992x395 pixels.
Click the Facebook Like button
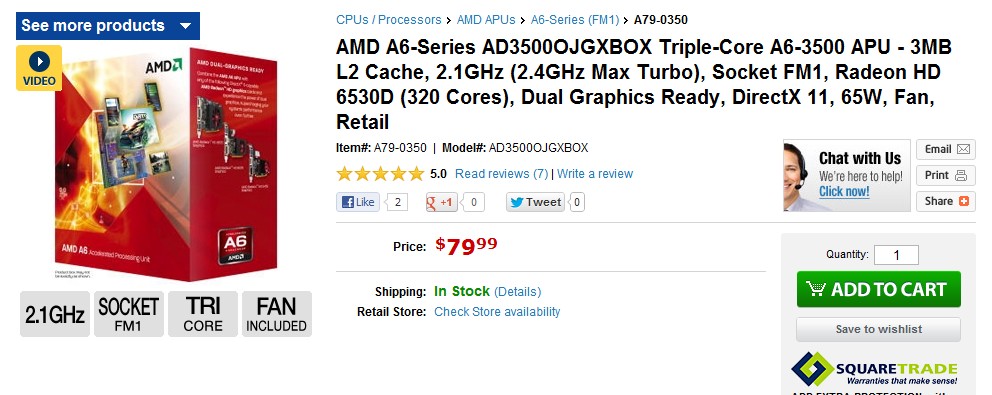[x=358, y=202]
